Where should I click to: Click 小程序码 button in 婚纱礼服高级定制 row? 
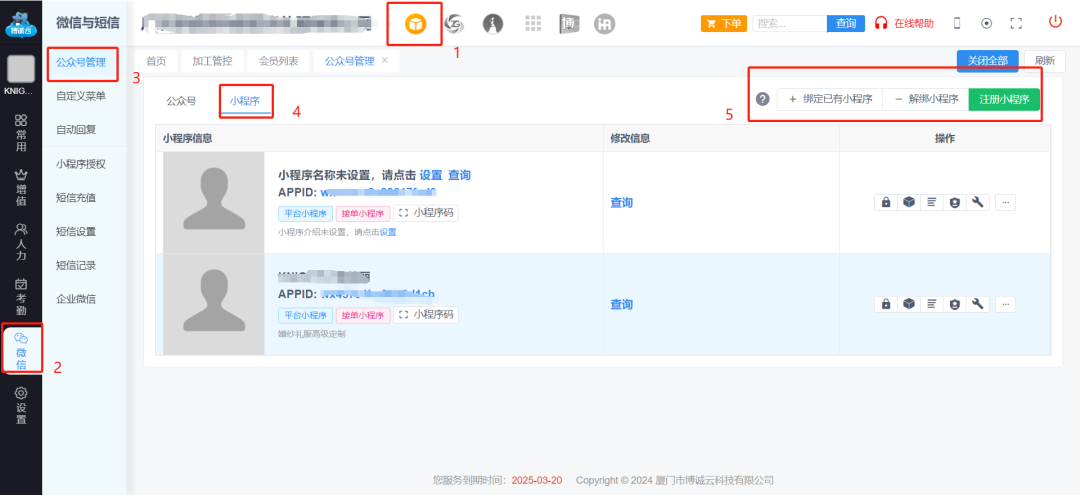tap(426, 315)
